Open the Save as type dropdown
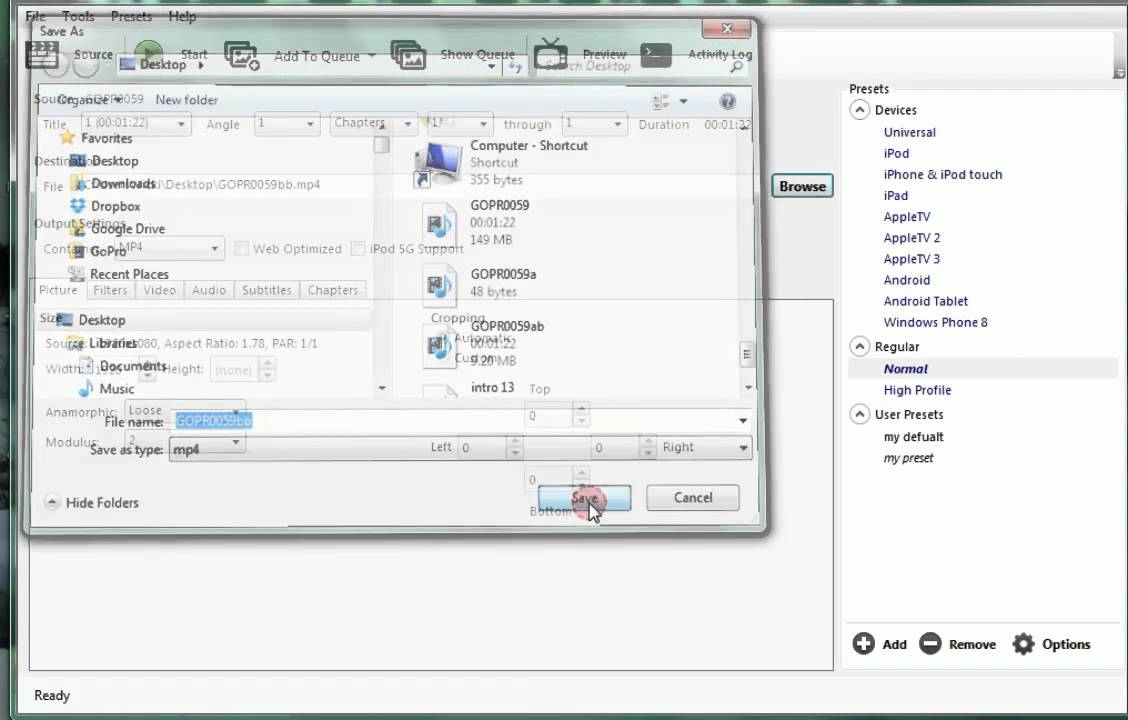This screenshot has width=1128, height=720. [x=460, y=449]
